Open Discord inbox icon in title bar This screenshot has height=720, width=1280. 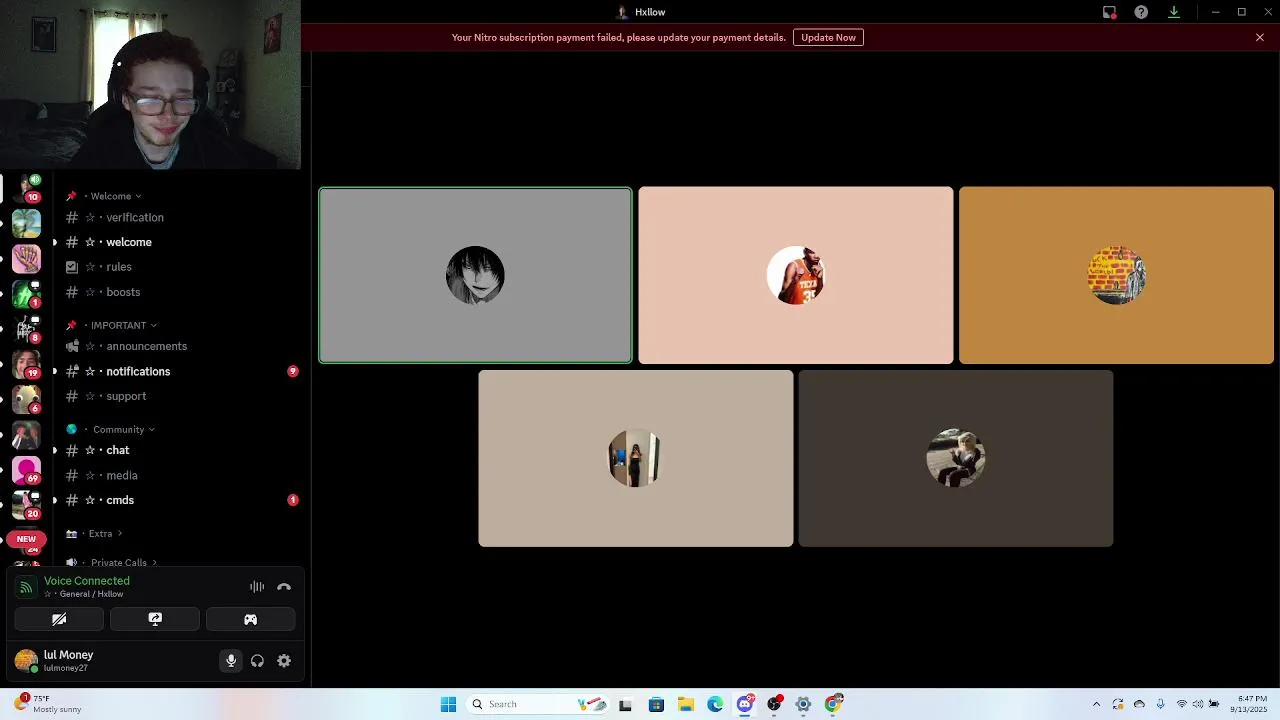(1109, 12)
